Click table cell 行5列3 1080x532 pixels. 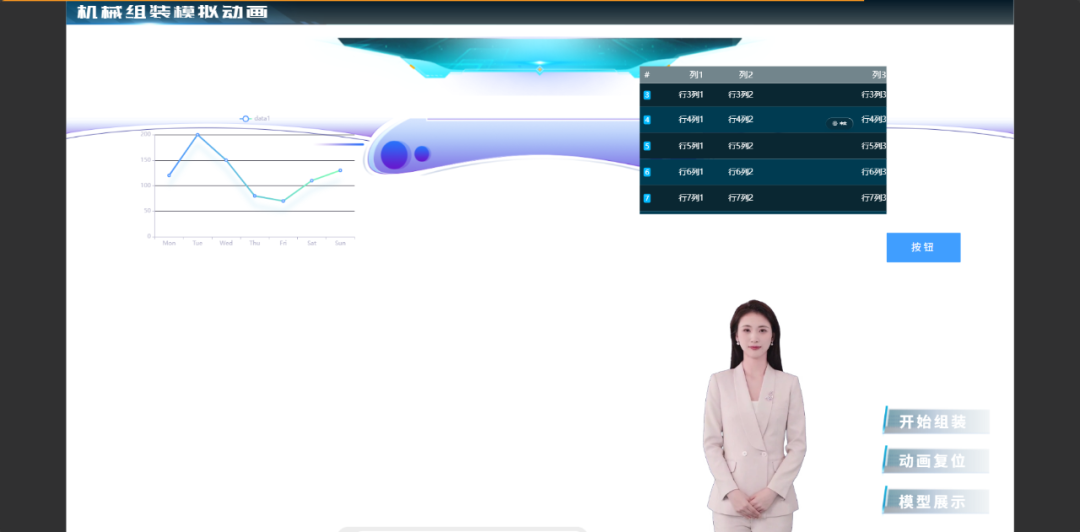point(874,146)
